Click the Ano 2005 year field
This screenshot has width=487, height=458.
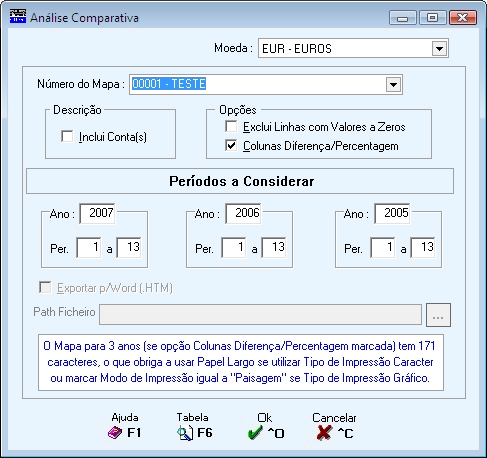(x=392, y=213)
